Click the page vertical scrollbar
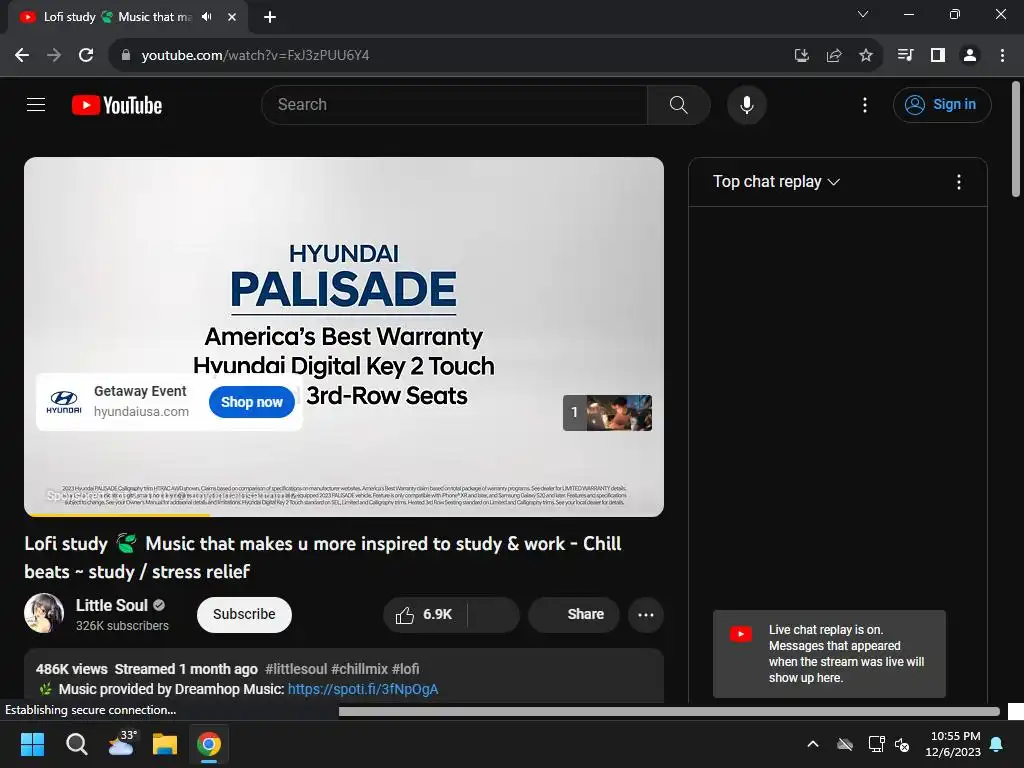The image size is (1024, 768). tap(1016, 138)
